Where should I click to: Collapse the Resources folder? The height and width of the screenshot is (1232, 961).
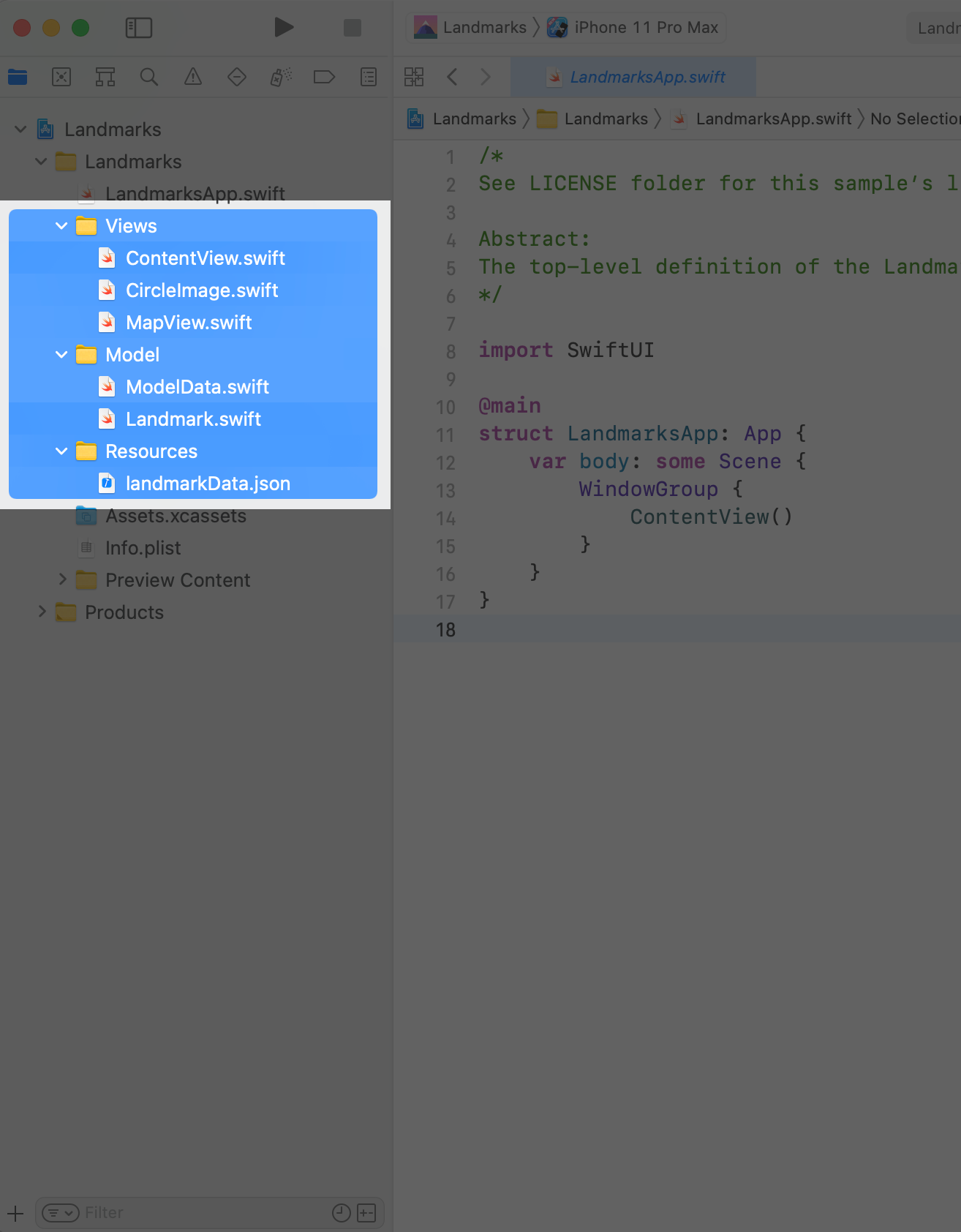[61, 451]
